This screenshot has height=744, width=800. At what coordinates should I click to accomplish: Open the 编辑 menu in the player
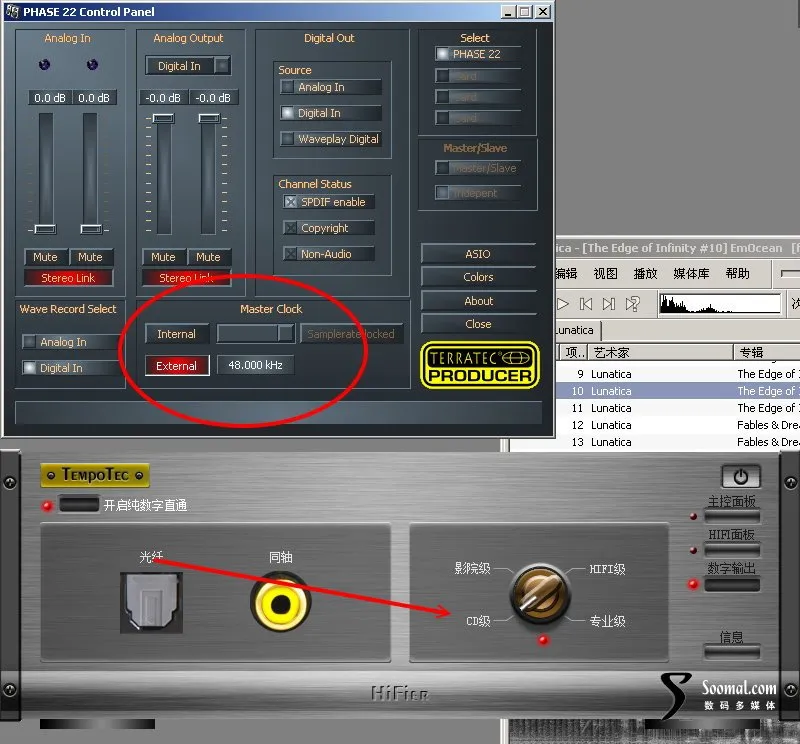[x=566, y=274]
